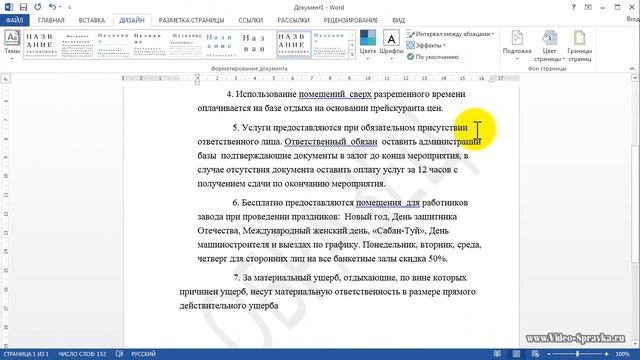Apply the second style set thumbnail
This screenshot has height=360, width=640.
(77, 44)
